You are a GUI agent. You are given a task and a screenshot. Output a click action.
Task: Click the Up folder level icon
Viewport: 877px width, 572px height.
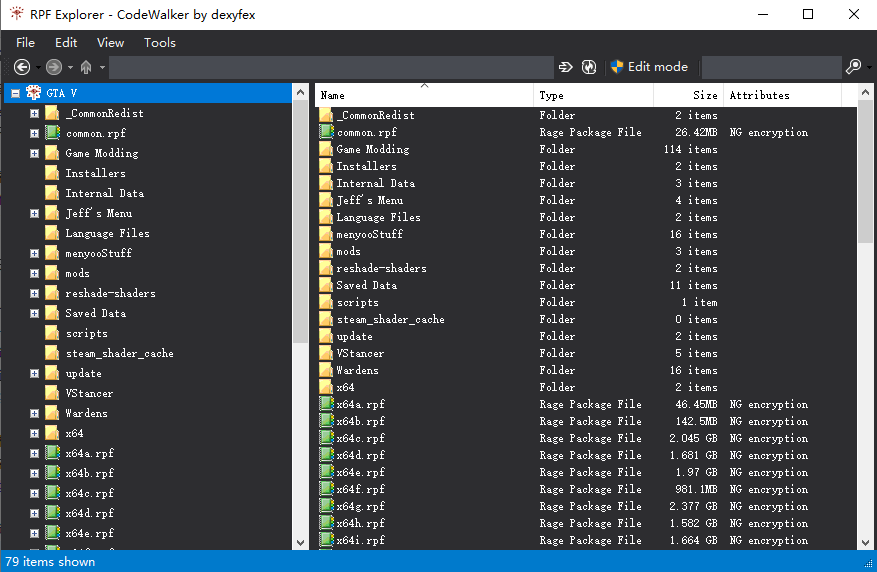86,67
